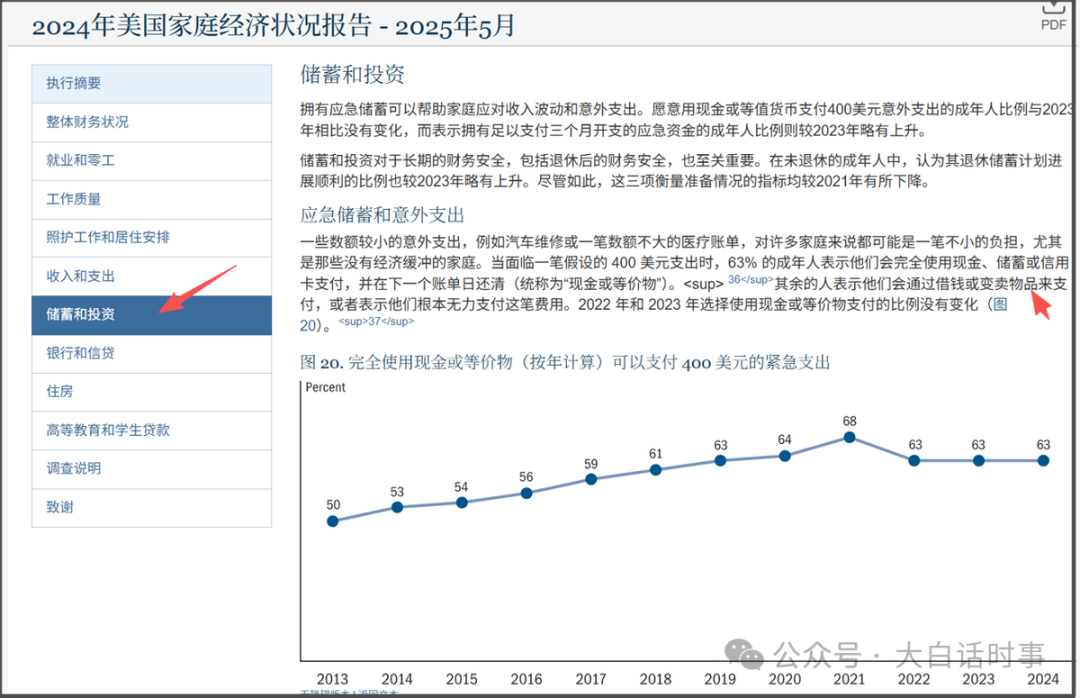This screenshot has height=698, width=1080.
Task: Click the 2013 data point labeled 50
Action: click(333, 521)
